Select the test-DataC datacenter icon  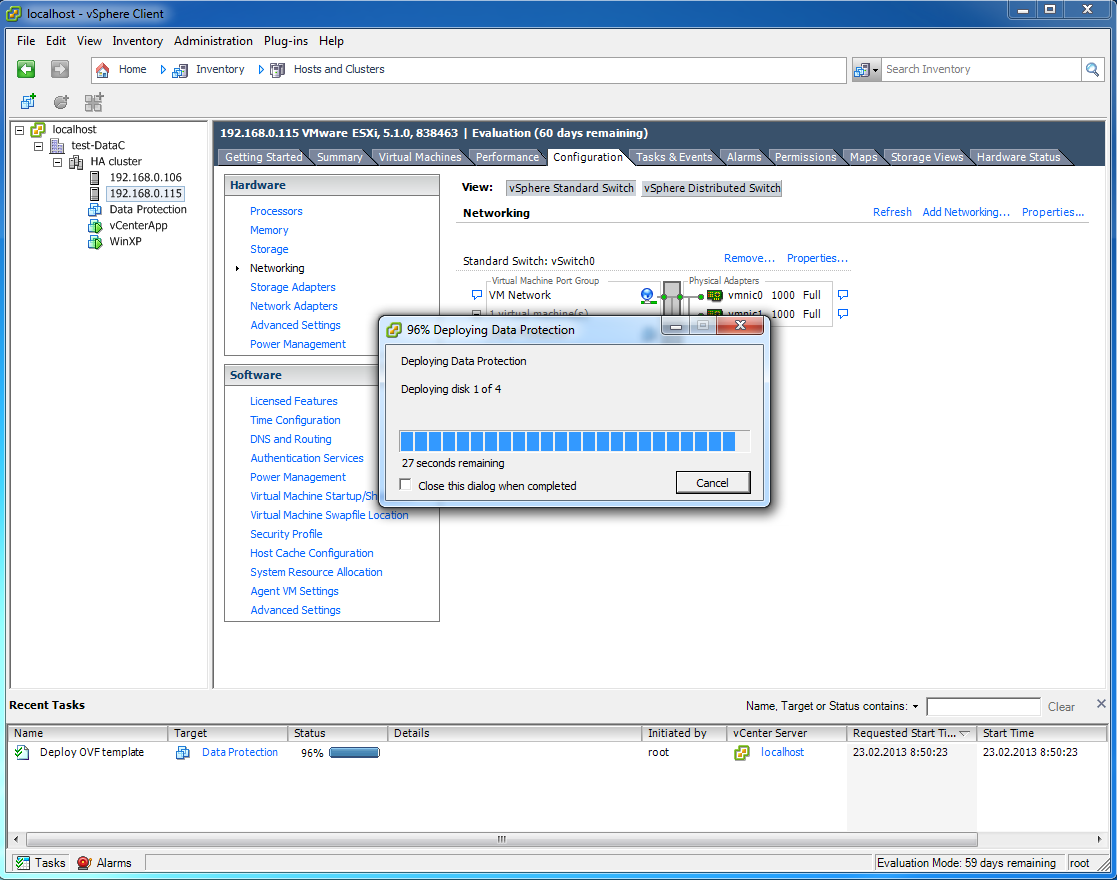pyautogui.click(x=57, y=145)
